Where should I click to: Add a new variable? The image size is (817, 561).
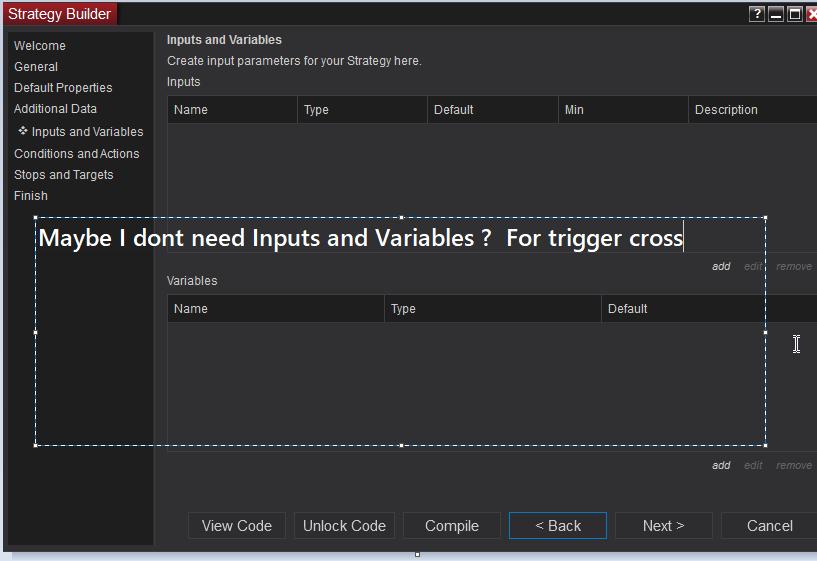click(x=721, y=466)
